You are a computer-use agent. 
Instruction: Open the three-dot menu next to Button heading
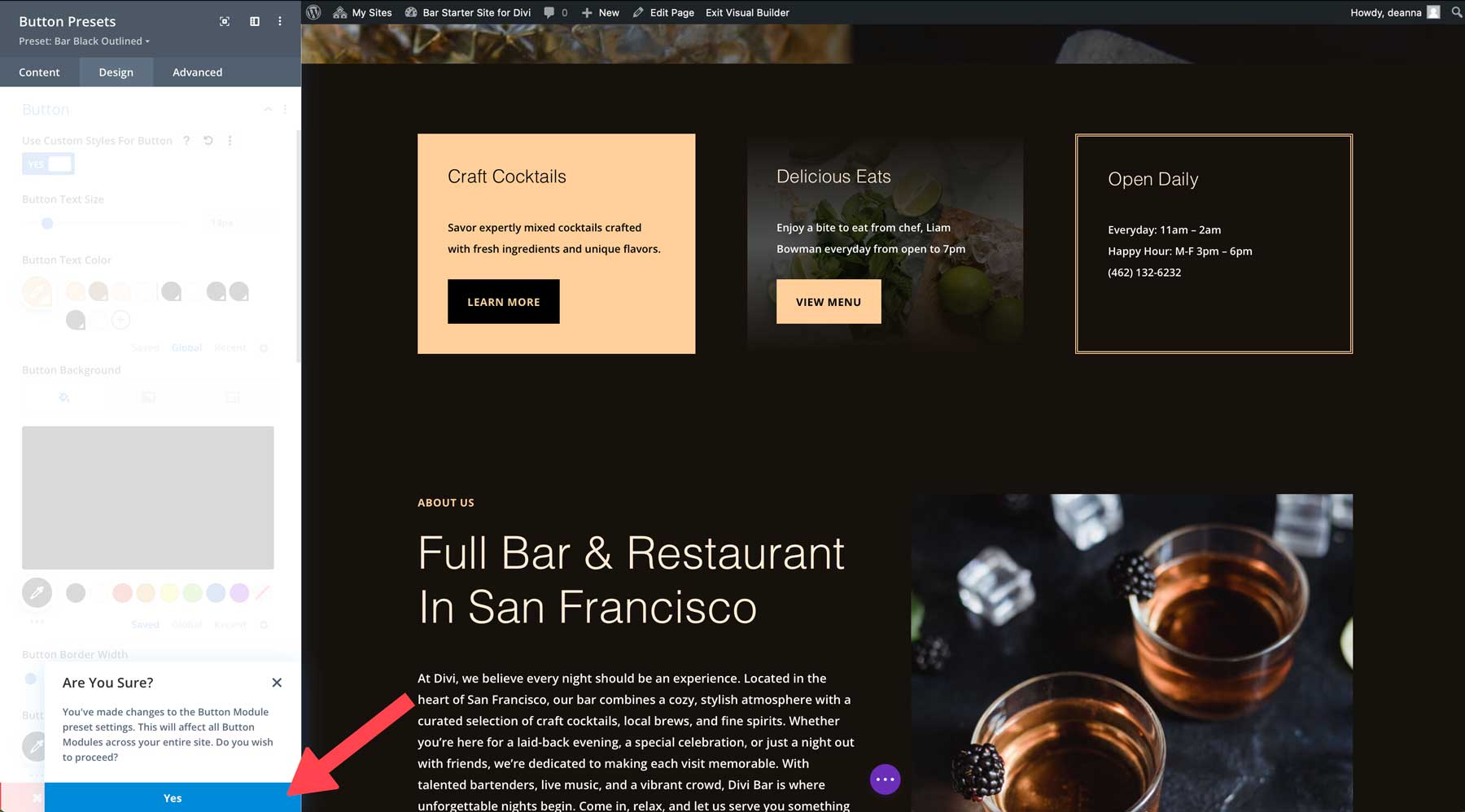(x=284, y=108)
